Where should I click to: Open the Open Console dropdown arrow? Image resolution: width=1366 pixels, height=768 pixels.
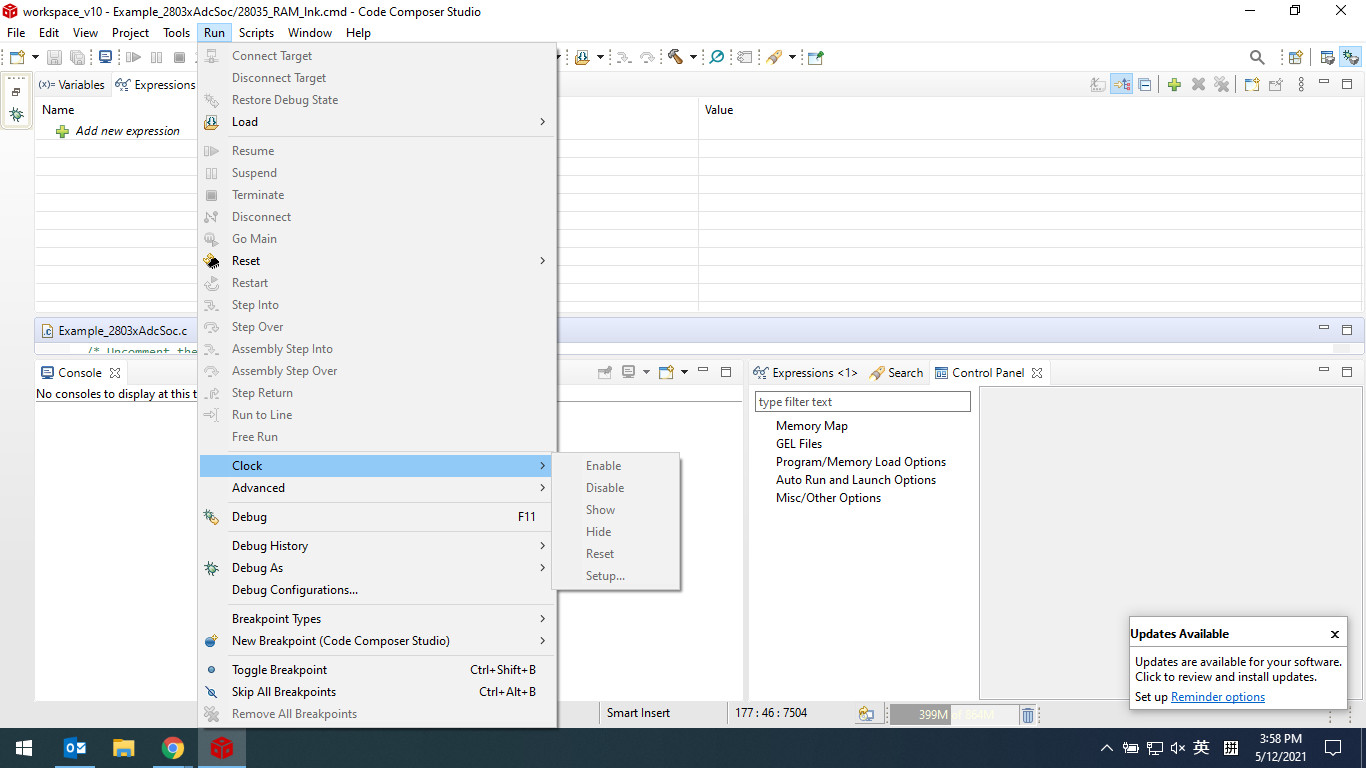(x=684, y=372)
